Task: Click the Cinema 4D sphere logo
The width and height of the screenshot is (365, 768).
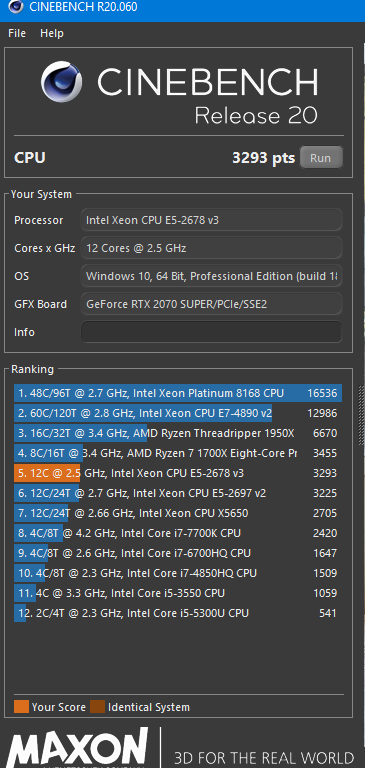Action: [x=62, y=81]
